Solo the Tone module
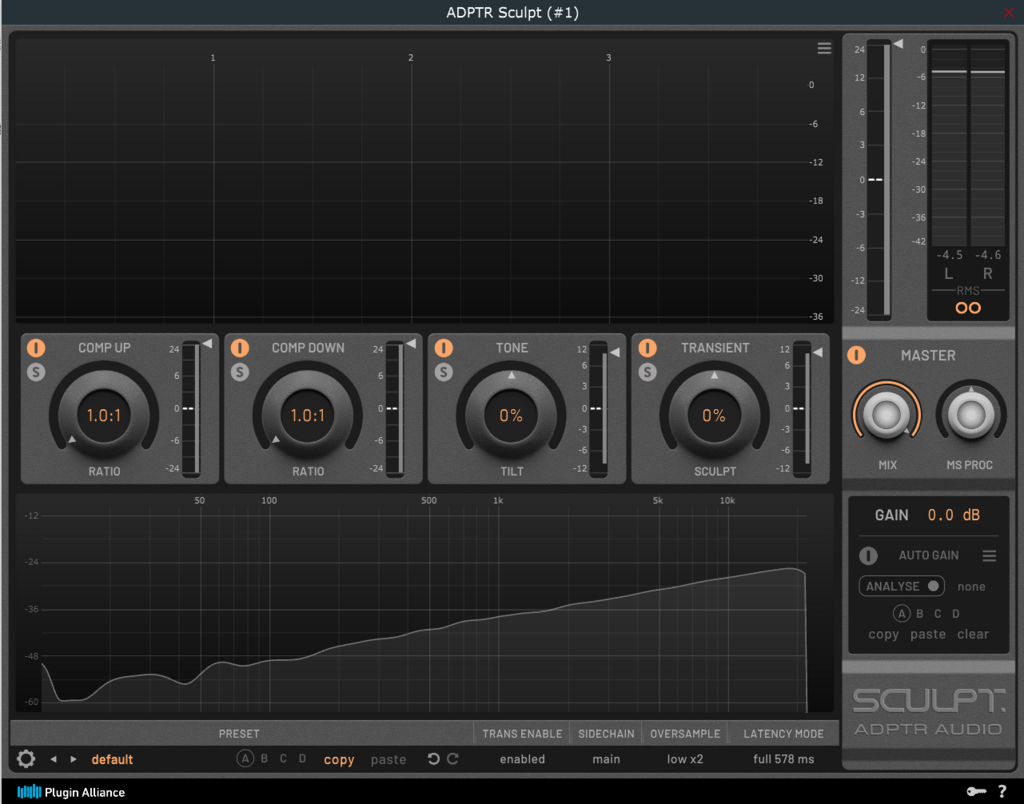The height and width of the screenshot is (804, 1024). pos(443,372)
